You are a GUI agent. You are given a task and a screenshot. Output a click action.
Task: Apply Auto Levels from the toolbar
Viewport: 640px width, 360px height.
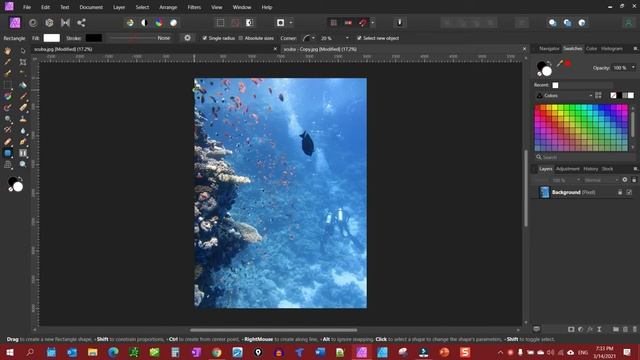point(130,23)
